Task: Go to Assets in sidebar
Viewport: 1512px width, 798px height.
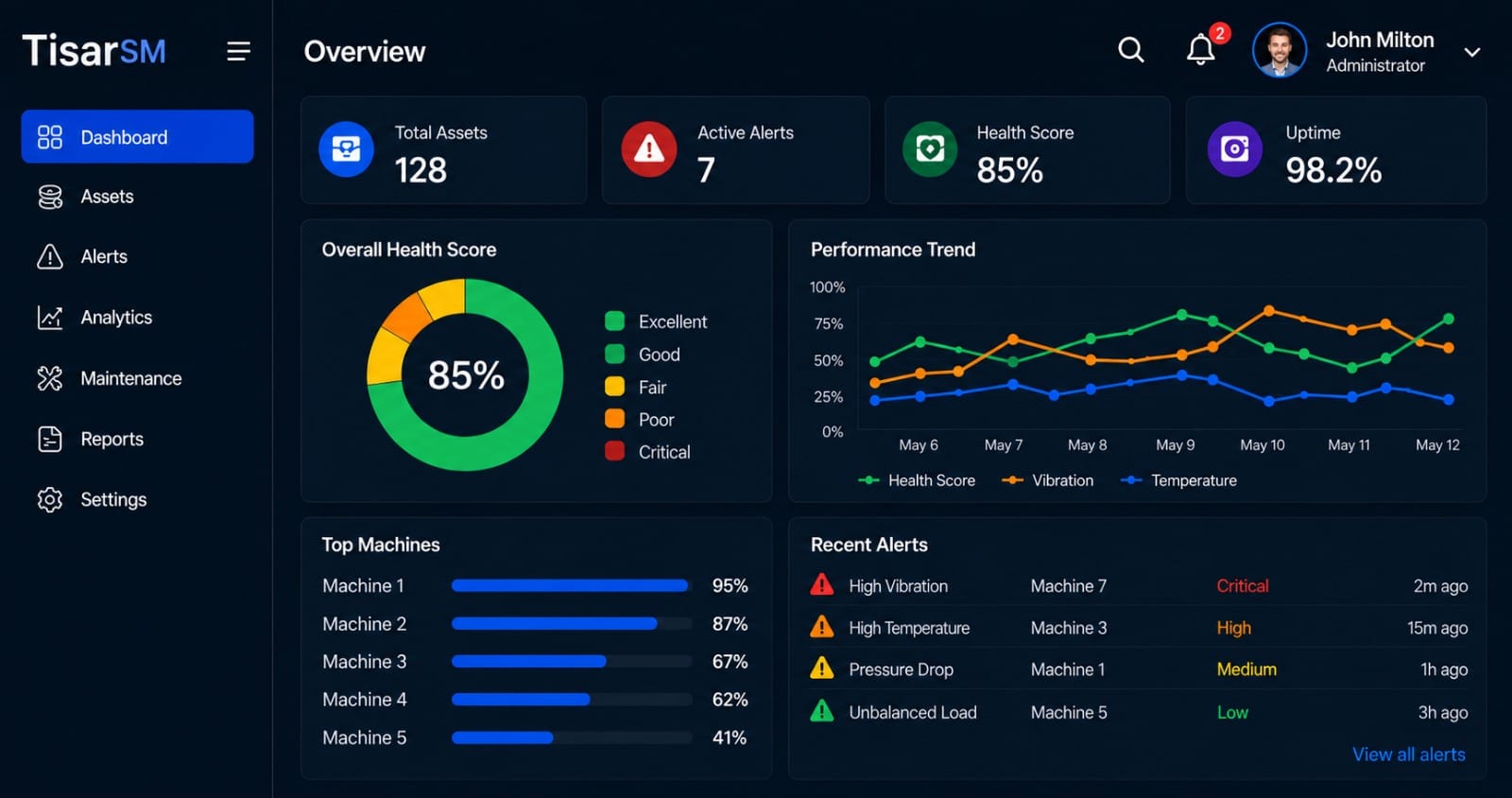Action: click(x=107, y=197)
